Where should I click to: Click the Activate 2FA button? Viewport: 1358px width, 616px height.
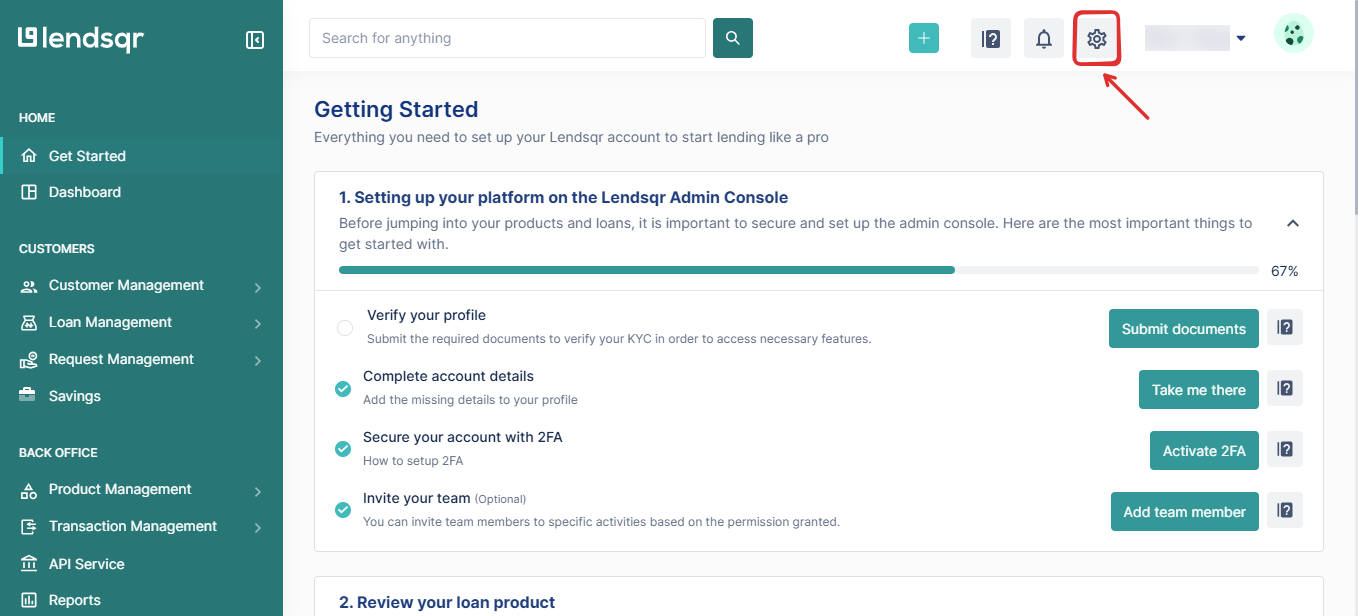(x=1204, y=450)
